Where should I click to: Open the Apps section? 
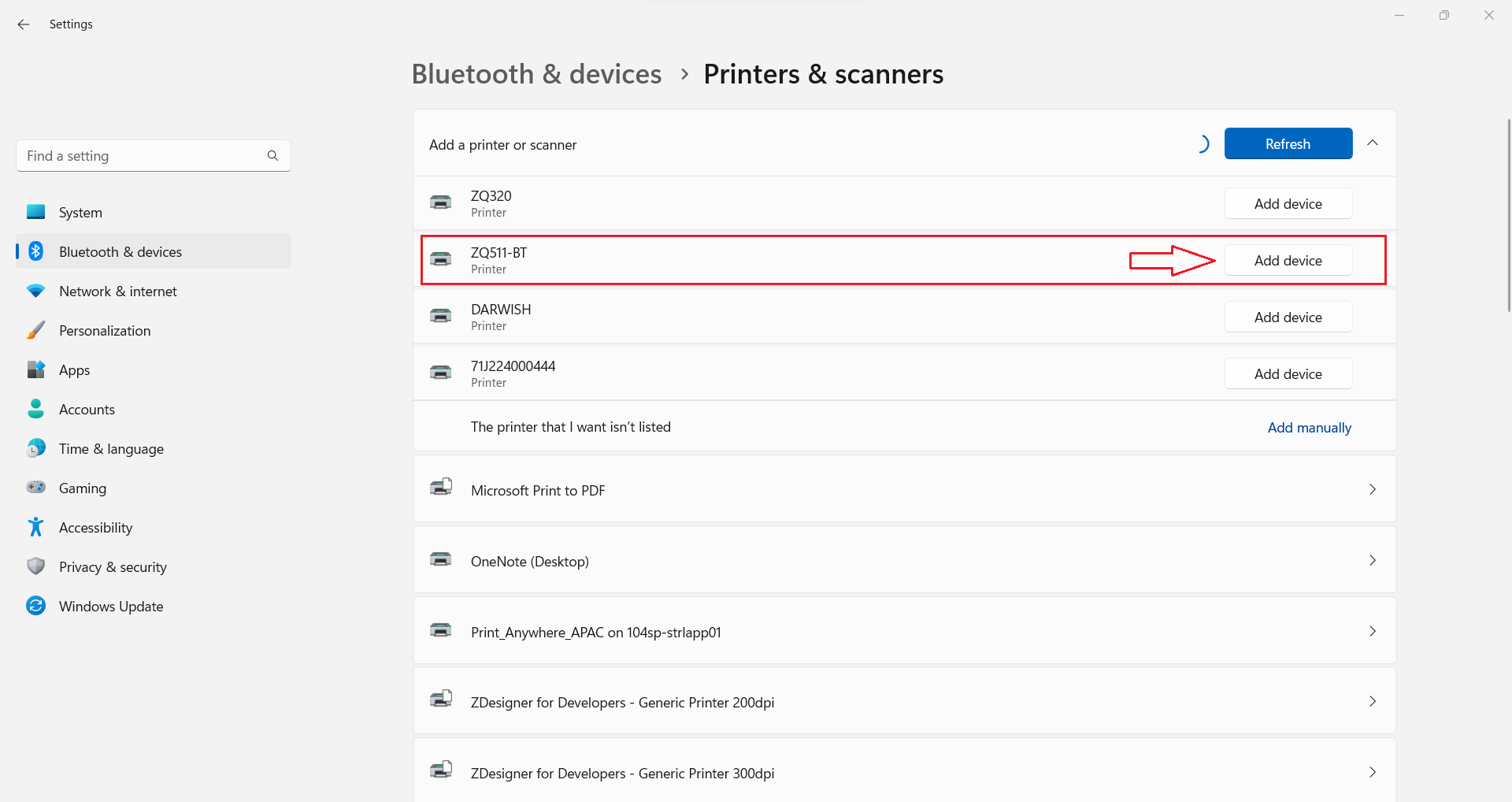click(x=75, y=369)
